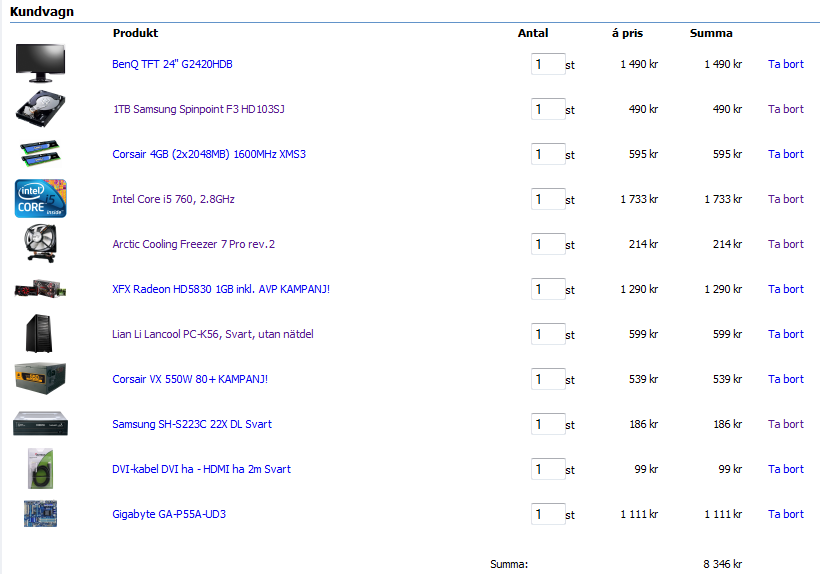This screenshot has width=829, height=574.
Task: Open the DVI-kabel DVI to HDMI link
Action: click(201, 469)
